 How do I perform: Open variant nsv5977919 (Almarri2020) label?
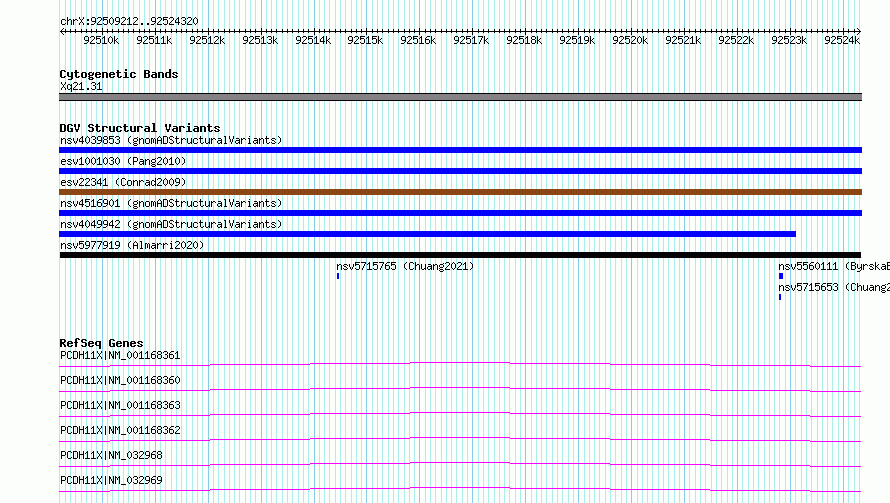(x=132, y=245)
